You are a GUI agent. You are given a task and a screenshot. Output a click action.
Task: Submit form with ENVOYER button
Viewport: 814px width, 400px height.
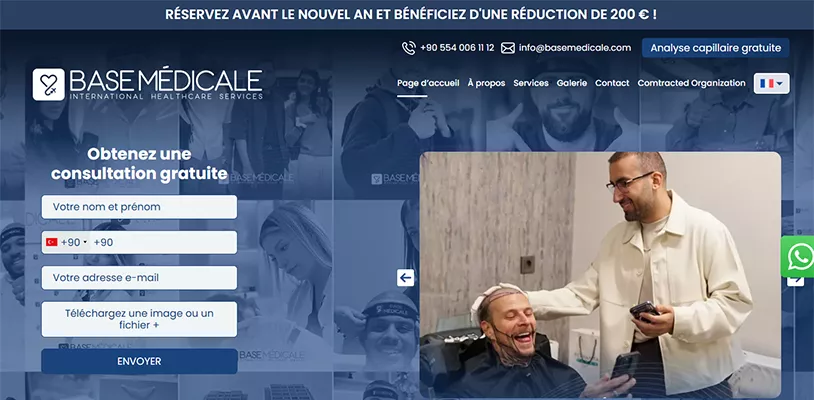[x=139, y=361]
